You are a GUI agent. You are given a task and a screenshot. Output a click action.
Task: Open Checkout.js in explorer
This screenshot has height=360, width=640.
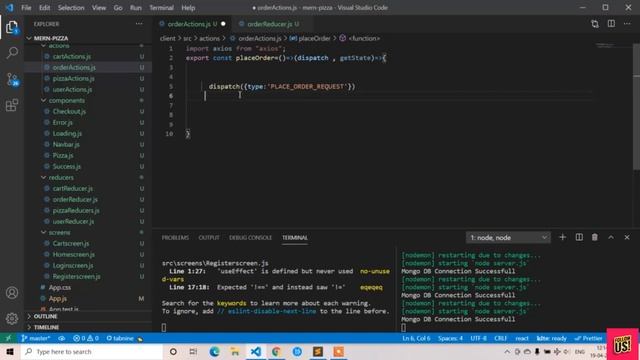click(69, 111)
